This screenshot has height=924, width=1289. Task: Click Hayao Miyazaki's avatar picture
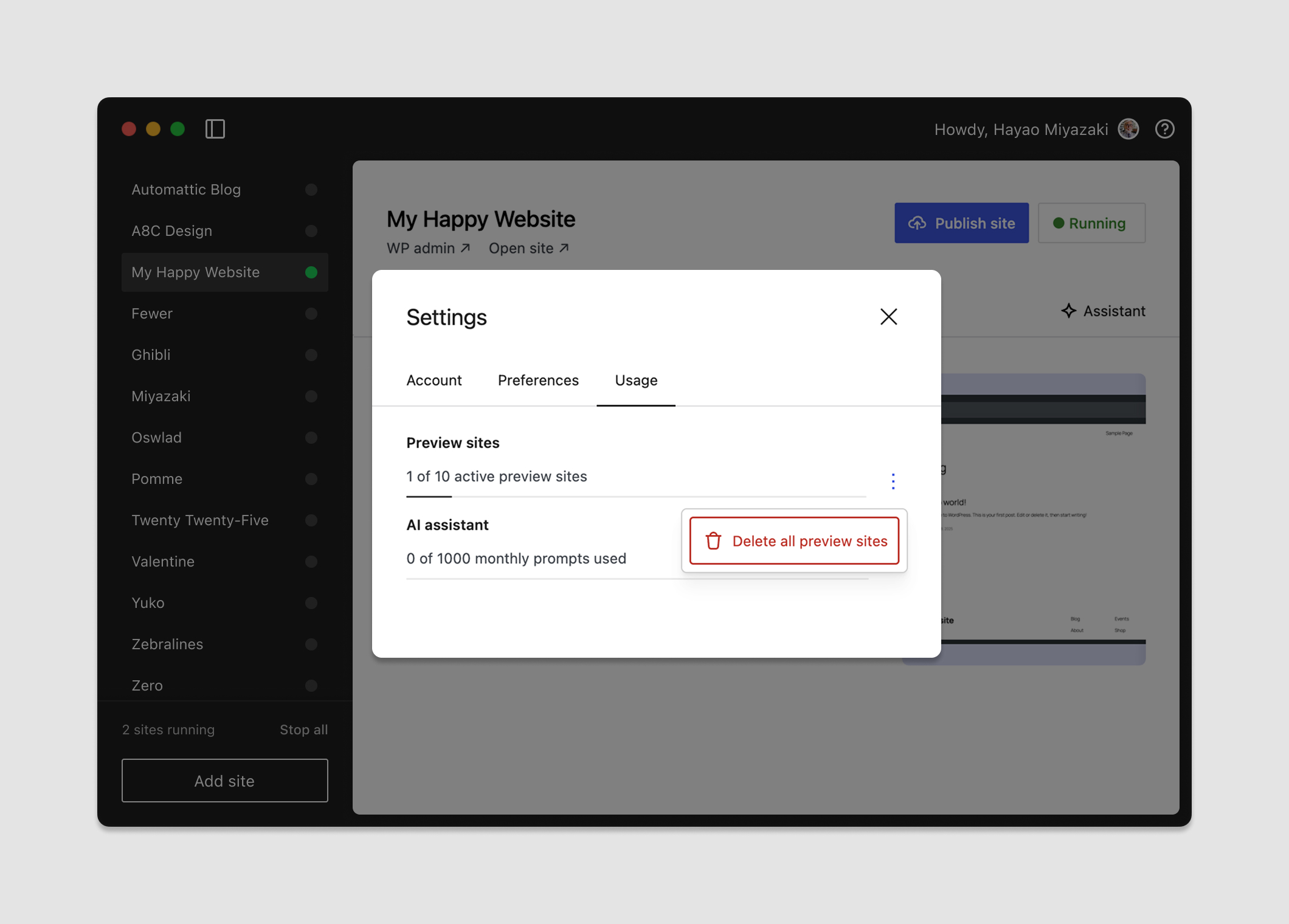[1128, 129]
